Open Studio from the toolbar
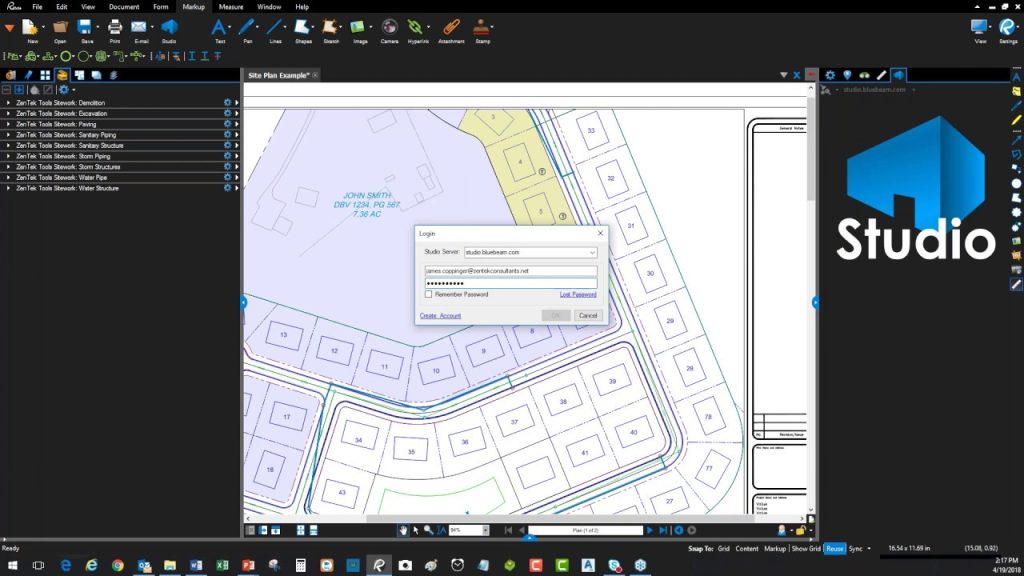This screenshot has width=1024, height=576. (169, 30)
